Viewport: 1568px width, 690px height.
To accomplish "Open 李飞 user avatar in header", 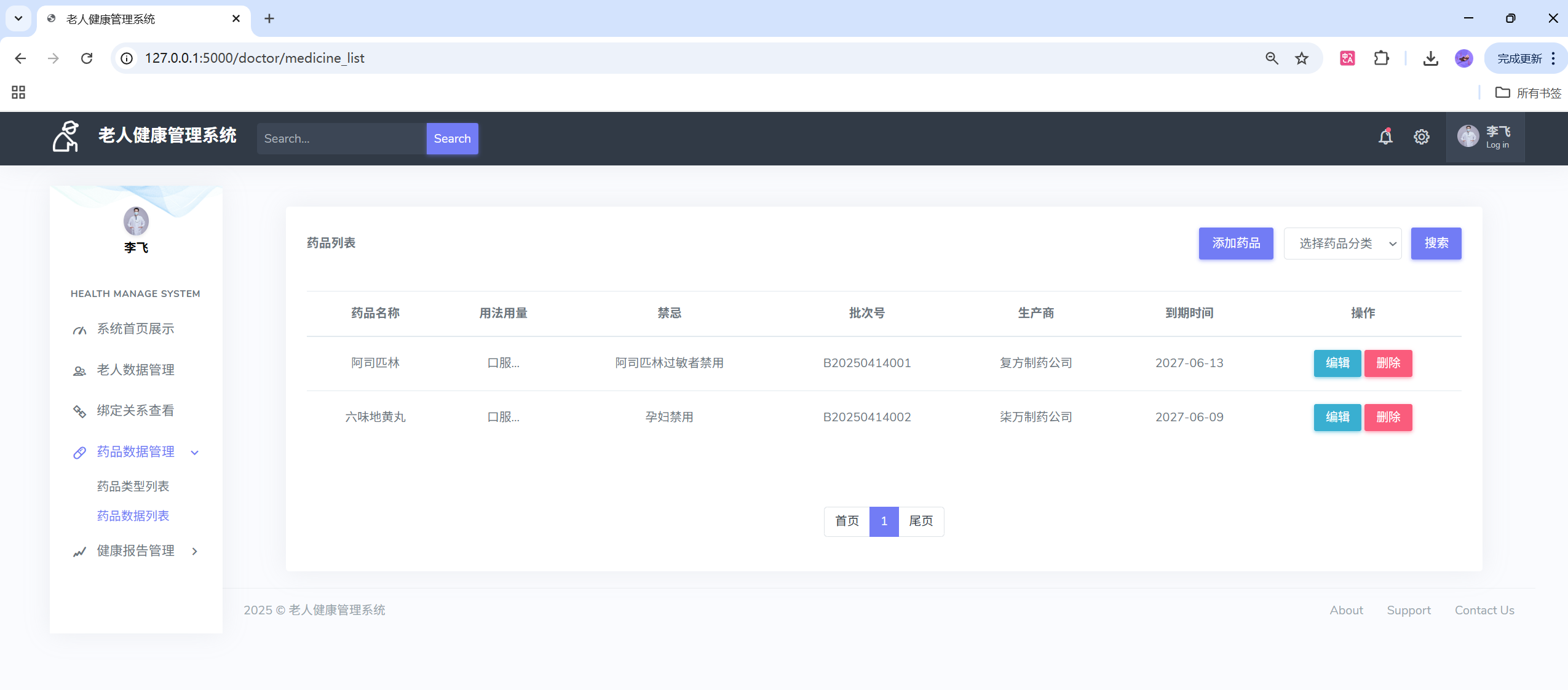I will point(1468,137).
